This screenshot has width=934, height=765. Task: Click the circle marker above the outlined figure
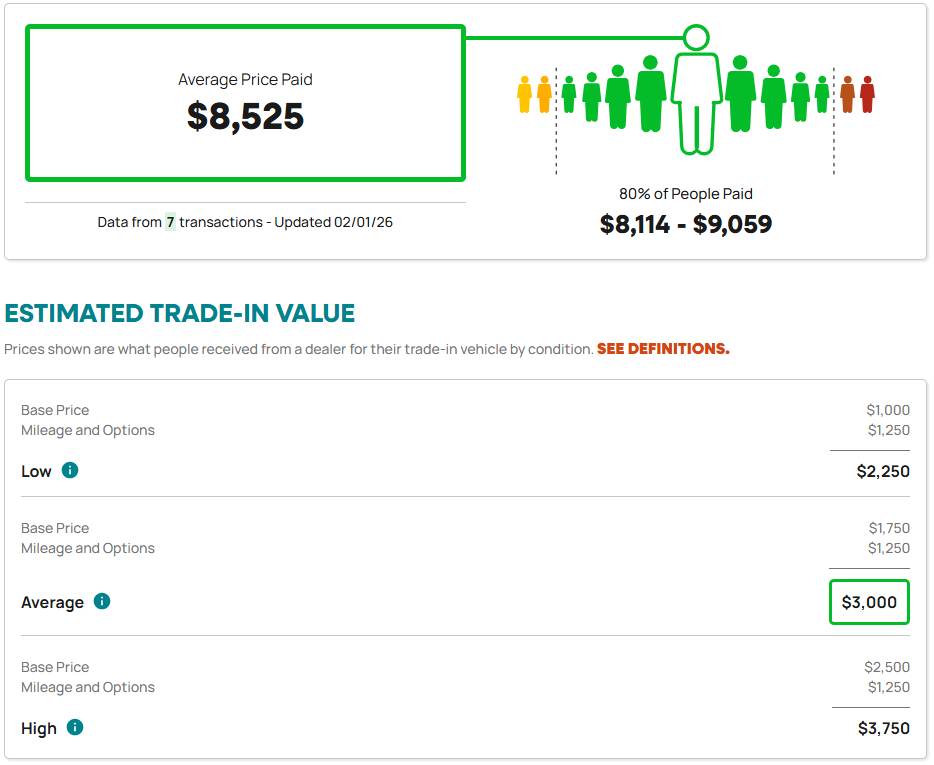[x=696, y=38]
